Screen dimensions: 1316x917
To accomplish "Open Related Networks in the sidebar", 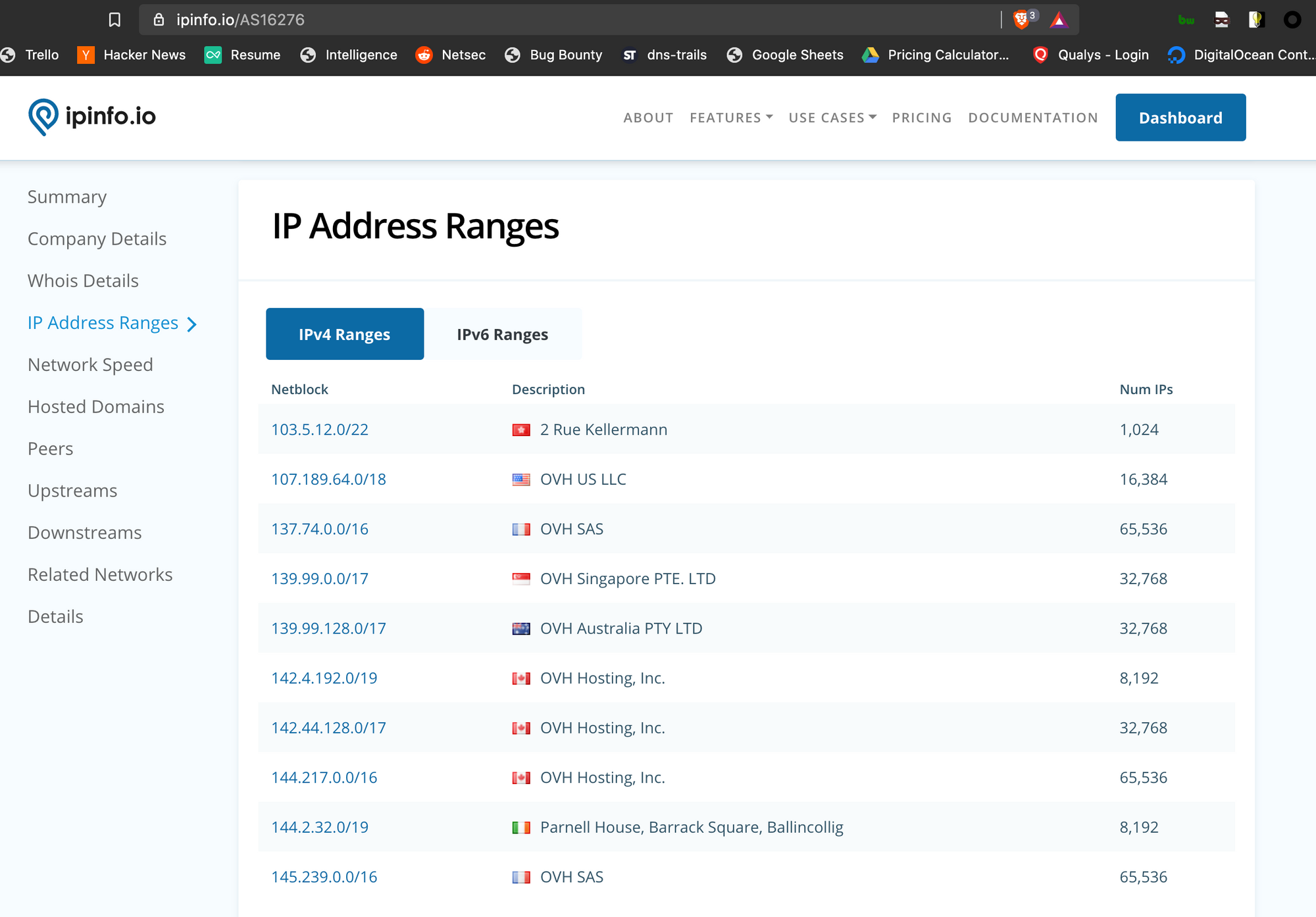I will coord(100,575).
